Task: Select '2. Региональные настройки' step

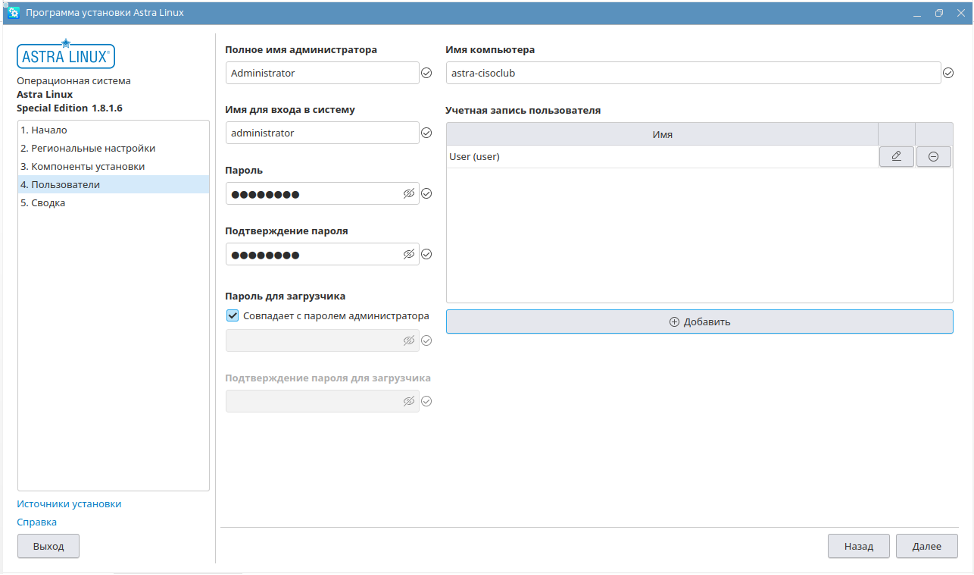Action: point(87,148)
